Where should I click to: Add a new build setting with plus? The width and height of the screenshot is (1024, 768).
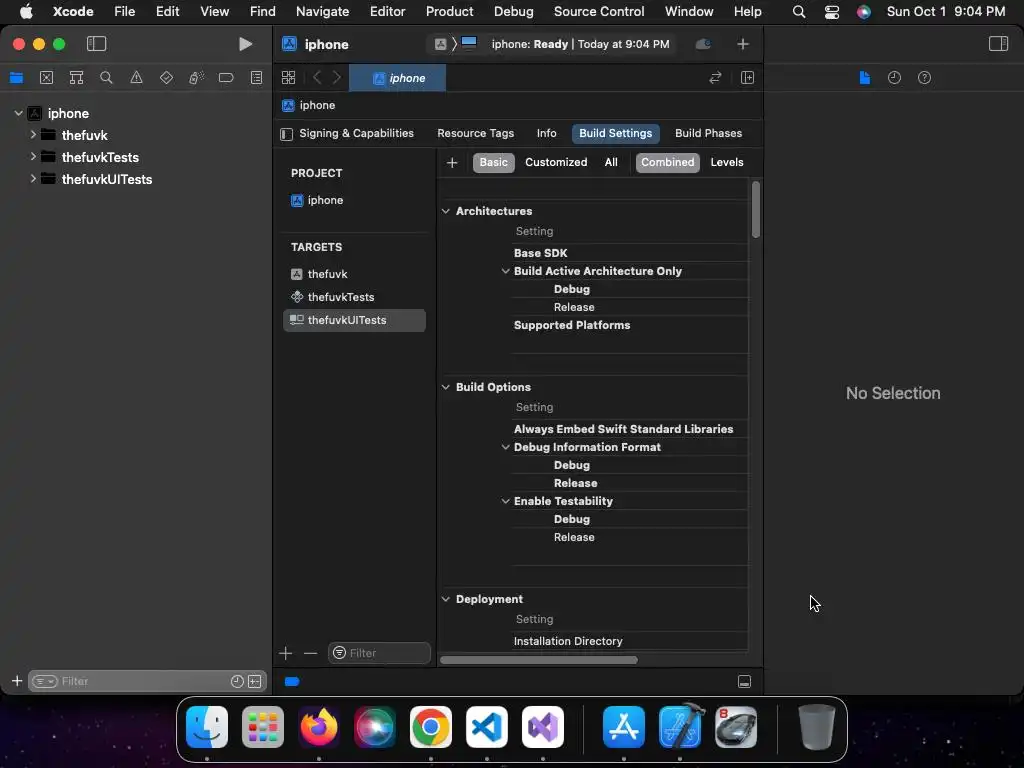pyautogui.click(x=452, y=163)
